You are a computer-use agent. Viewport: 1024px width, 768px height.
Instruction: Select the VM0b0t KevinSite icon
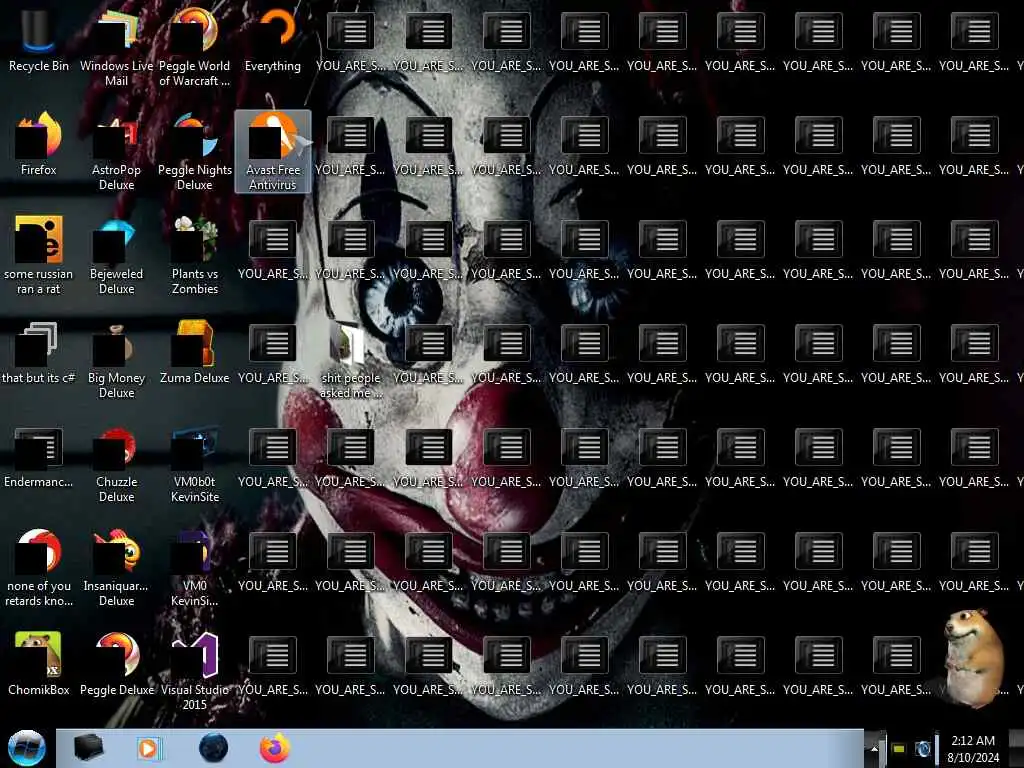[195, 464]
